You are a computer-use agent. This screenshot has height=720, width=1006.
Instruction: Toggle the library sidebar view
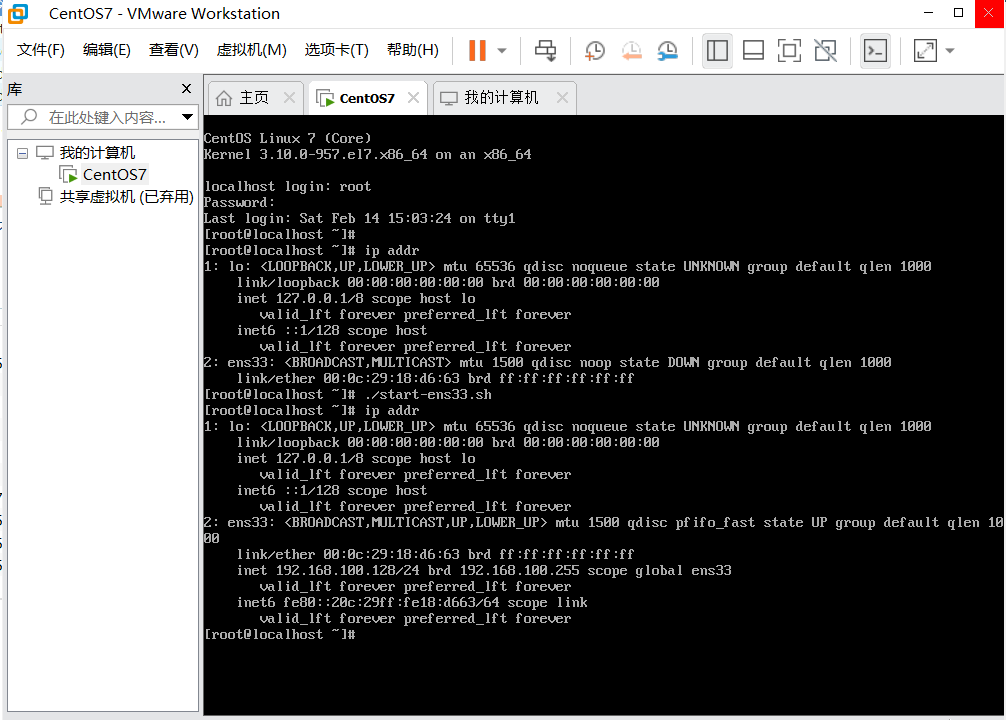[x=716, y=50]
